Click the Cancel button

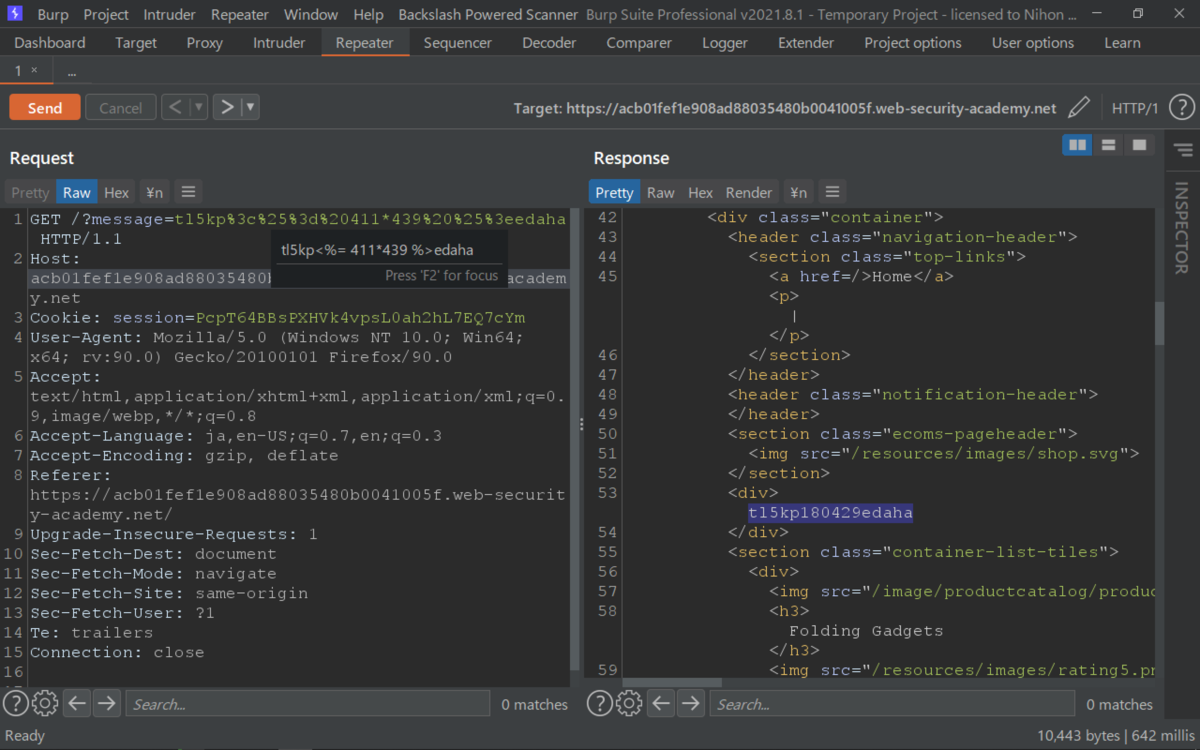click(121, 108)
